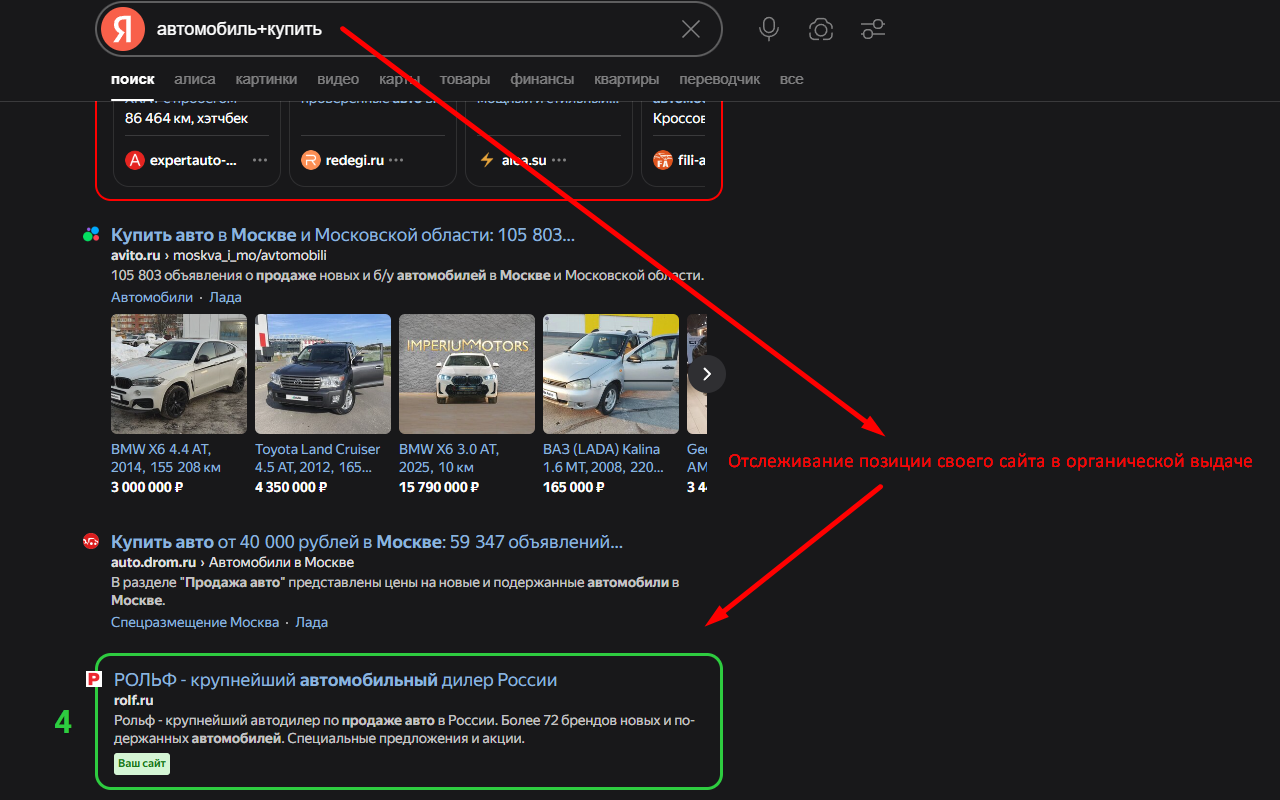Switch to the товары tab
The image size is (1280, 800).
tap(465, 79)
